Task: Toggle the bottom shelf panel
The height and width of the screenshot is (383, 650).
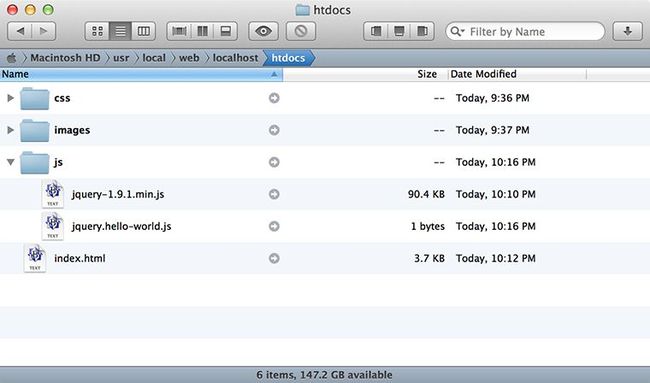Action: coord(399,31)
